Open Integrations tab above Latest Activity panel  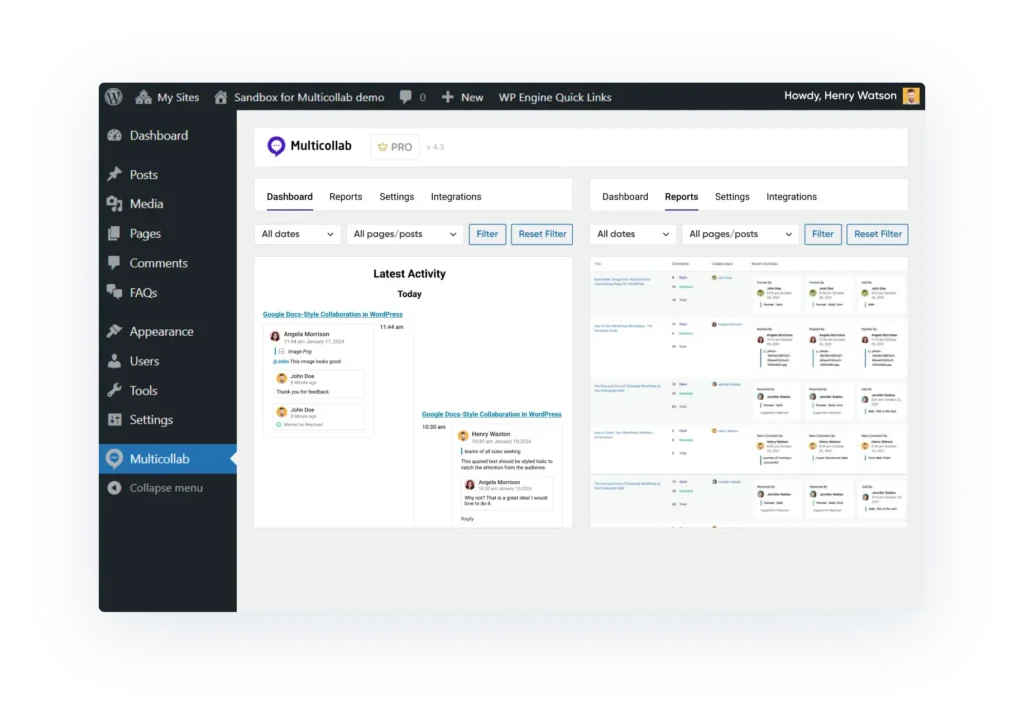[x=456, y=197]
